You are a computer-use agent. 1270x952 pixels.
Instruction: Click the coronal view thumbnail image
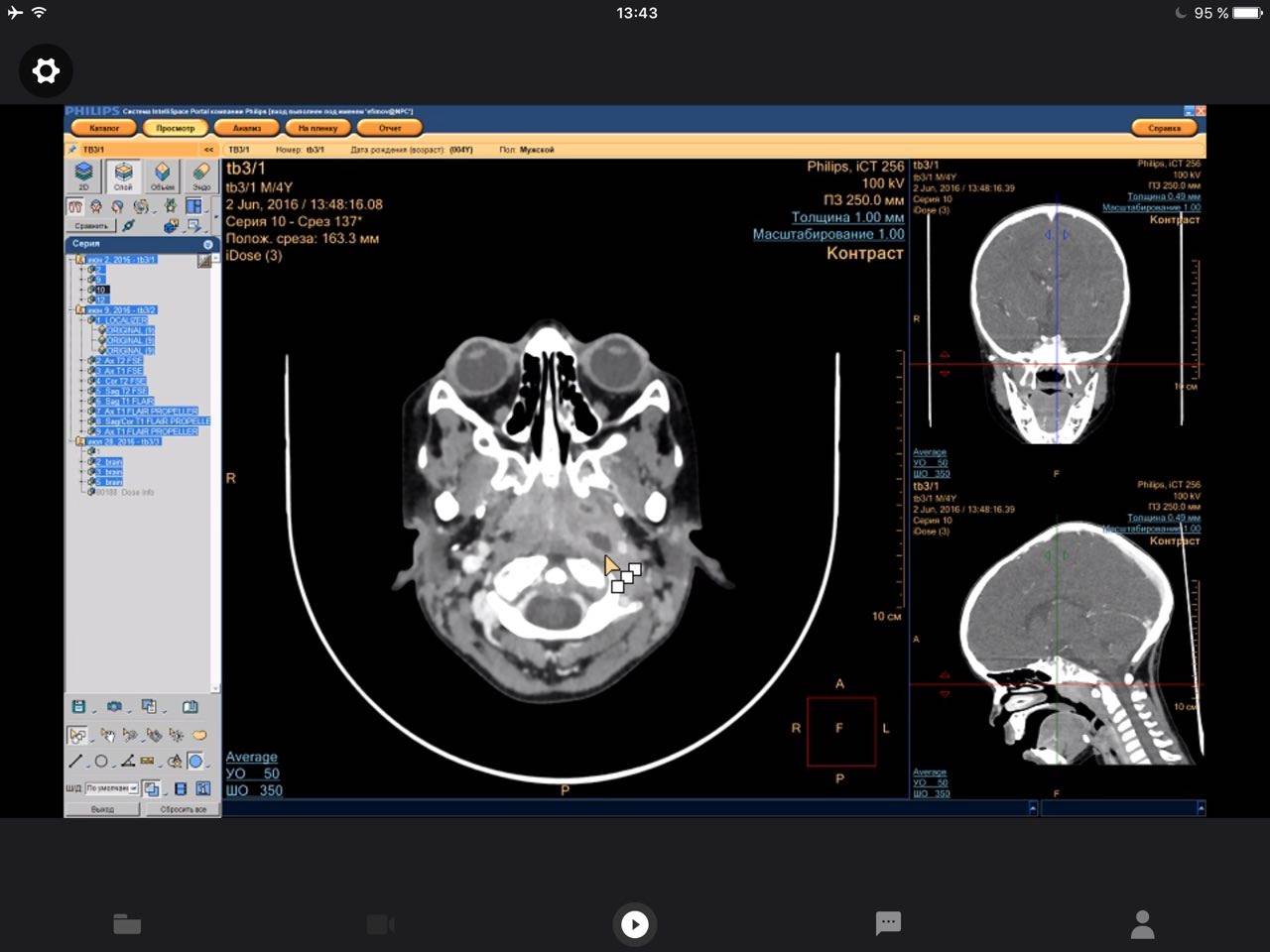(x=1052, y=322)
